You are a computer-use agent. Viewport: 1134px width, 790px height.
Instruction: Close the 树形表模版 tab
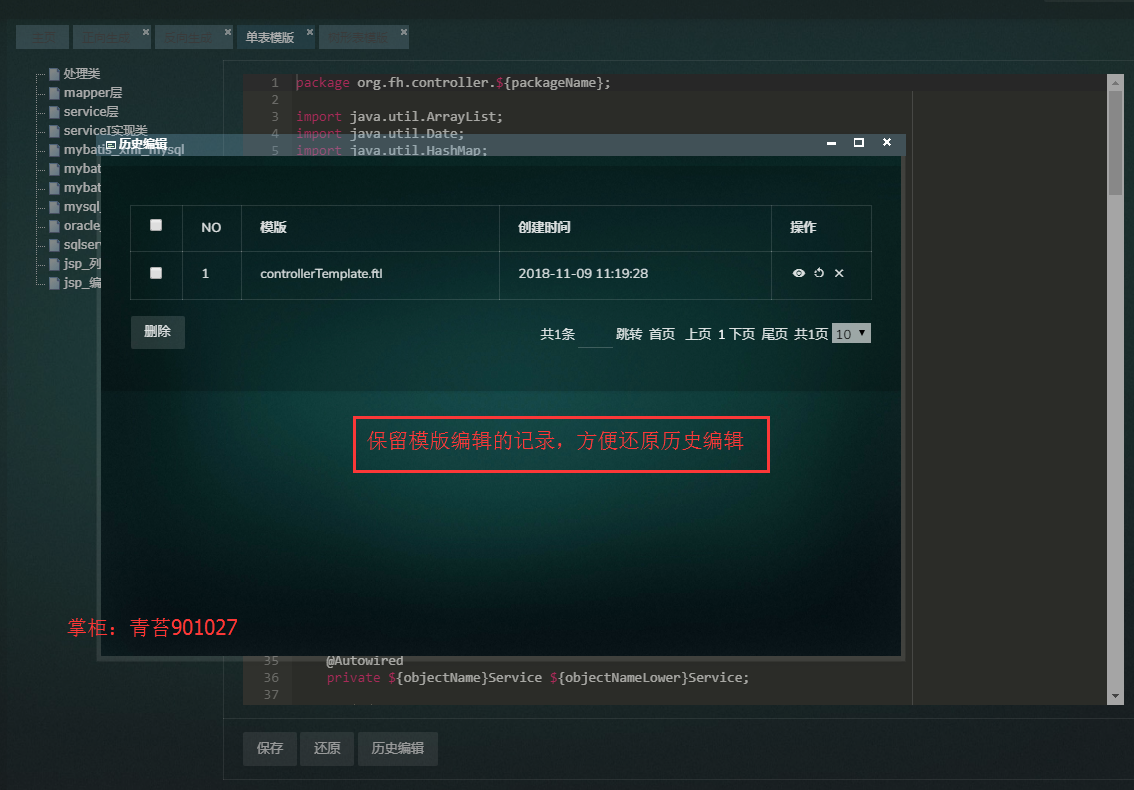pyautogui.click(x=404, y=32)
